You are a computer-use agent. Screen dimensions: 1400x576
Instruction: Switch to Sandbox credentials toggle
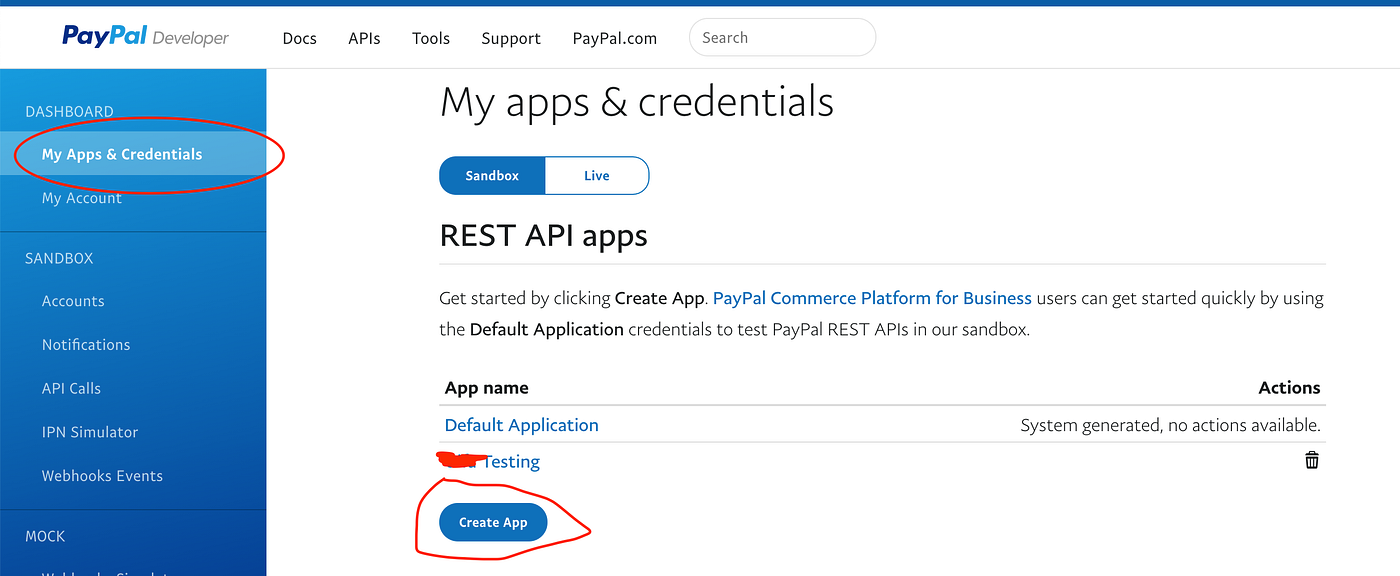tap(492, 175)
